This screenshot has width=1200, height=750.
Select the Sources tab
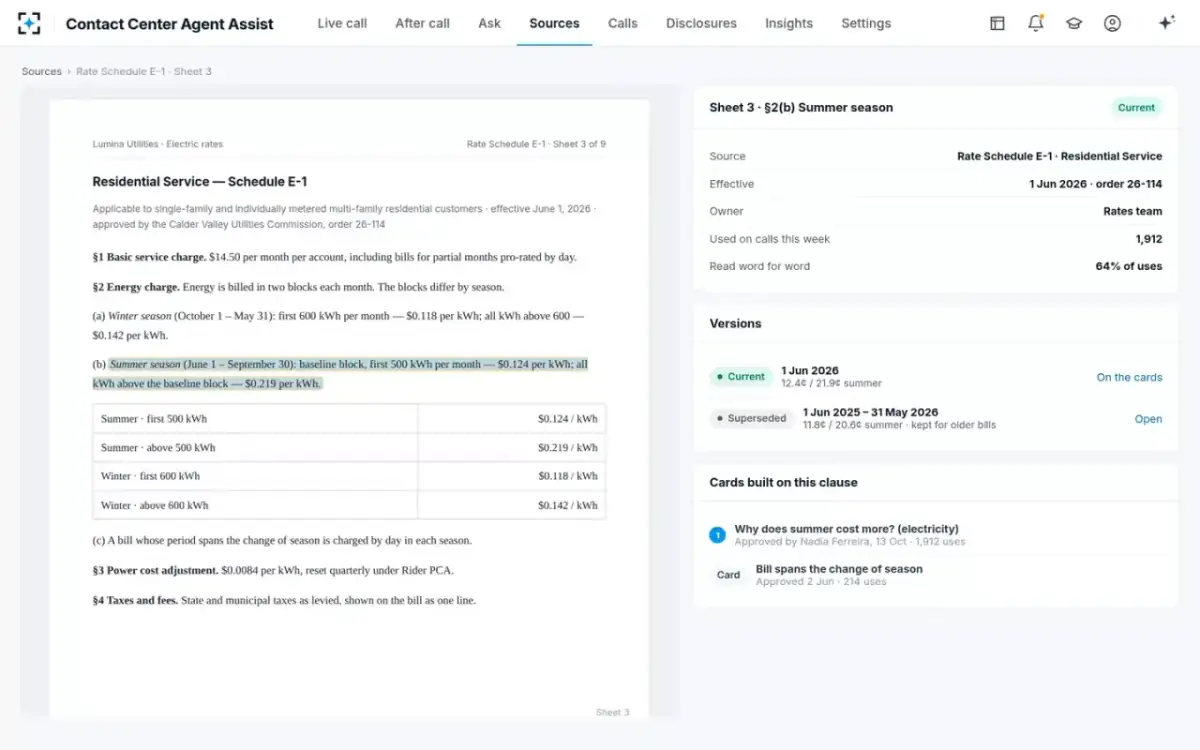pyautogui.click(x=554, y=23)
